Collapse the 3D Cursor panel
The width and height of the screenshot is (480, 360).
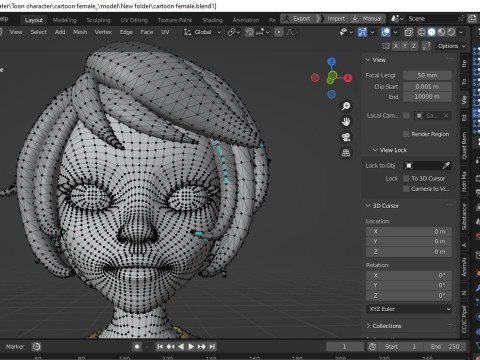382,206
